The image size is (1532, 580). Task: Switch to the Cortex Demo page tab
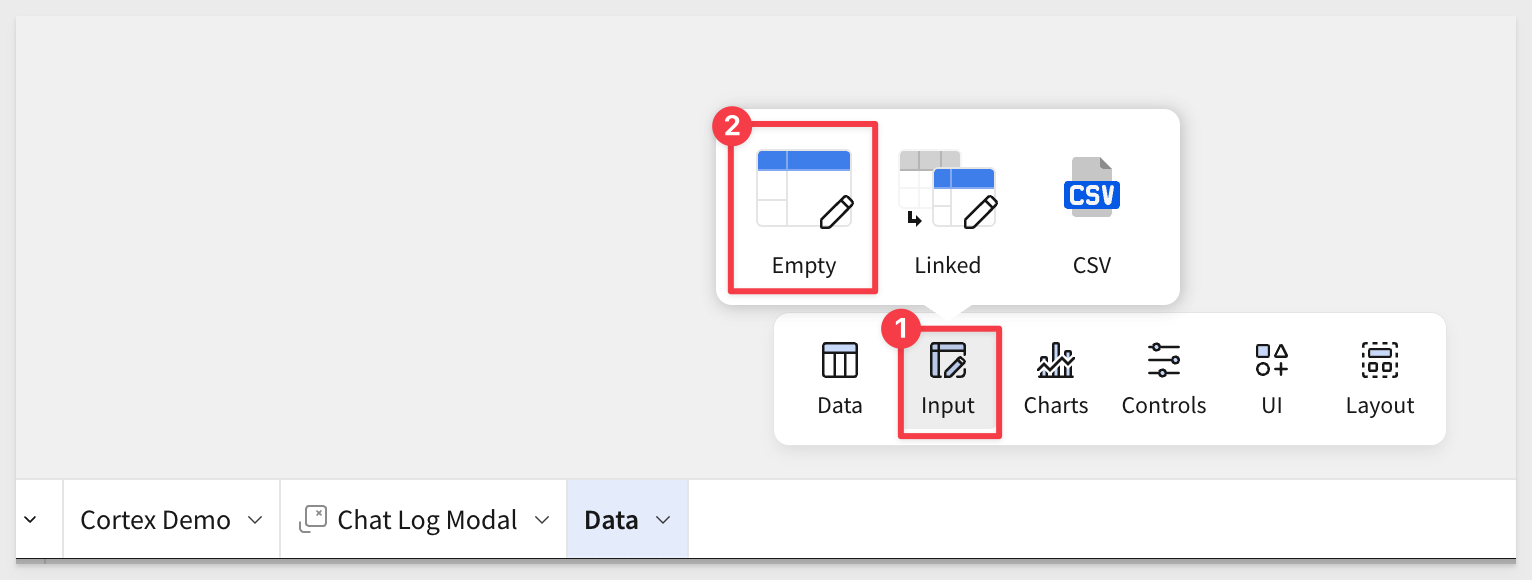click(155, 520)
